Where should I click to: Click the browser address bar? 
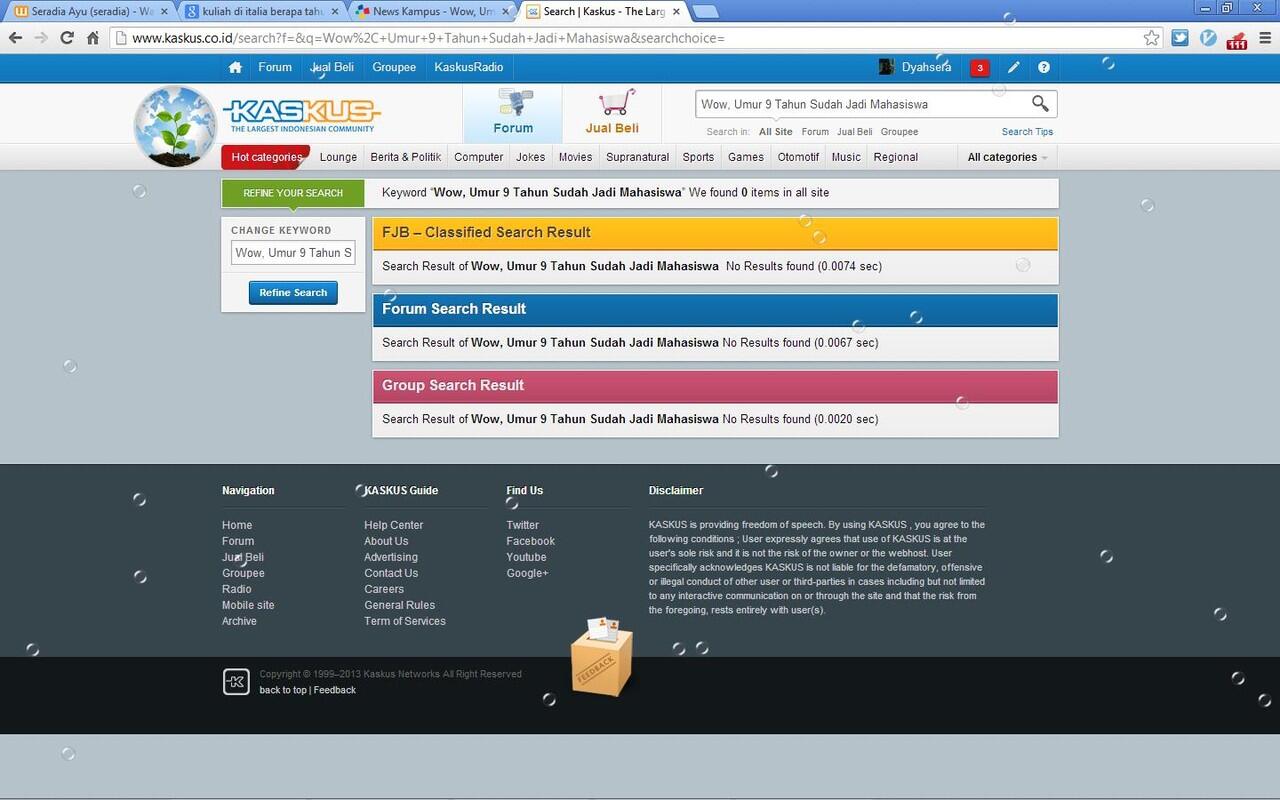635,38
